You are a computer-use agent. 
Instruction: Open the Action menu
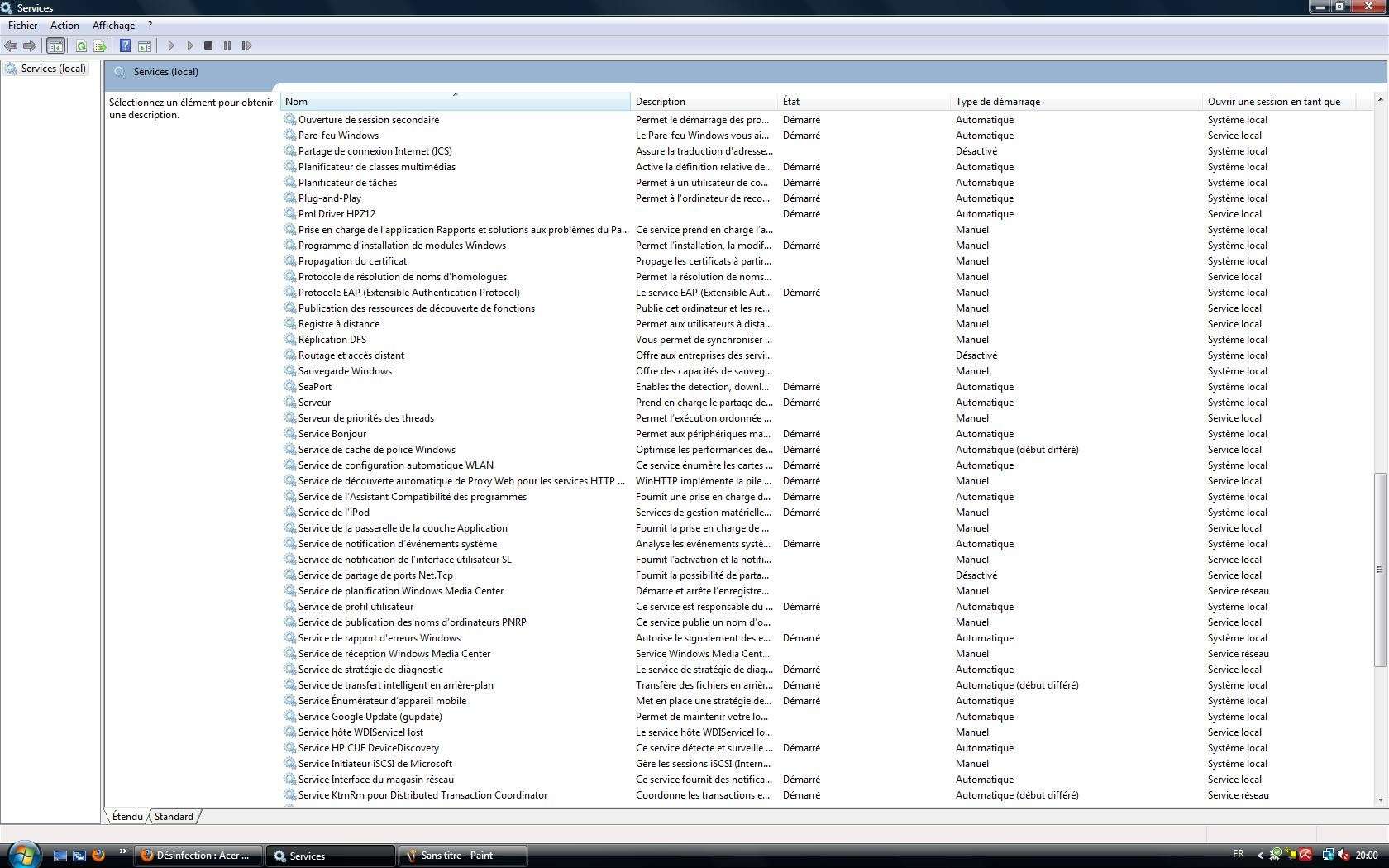tap(64, 26)
